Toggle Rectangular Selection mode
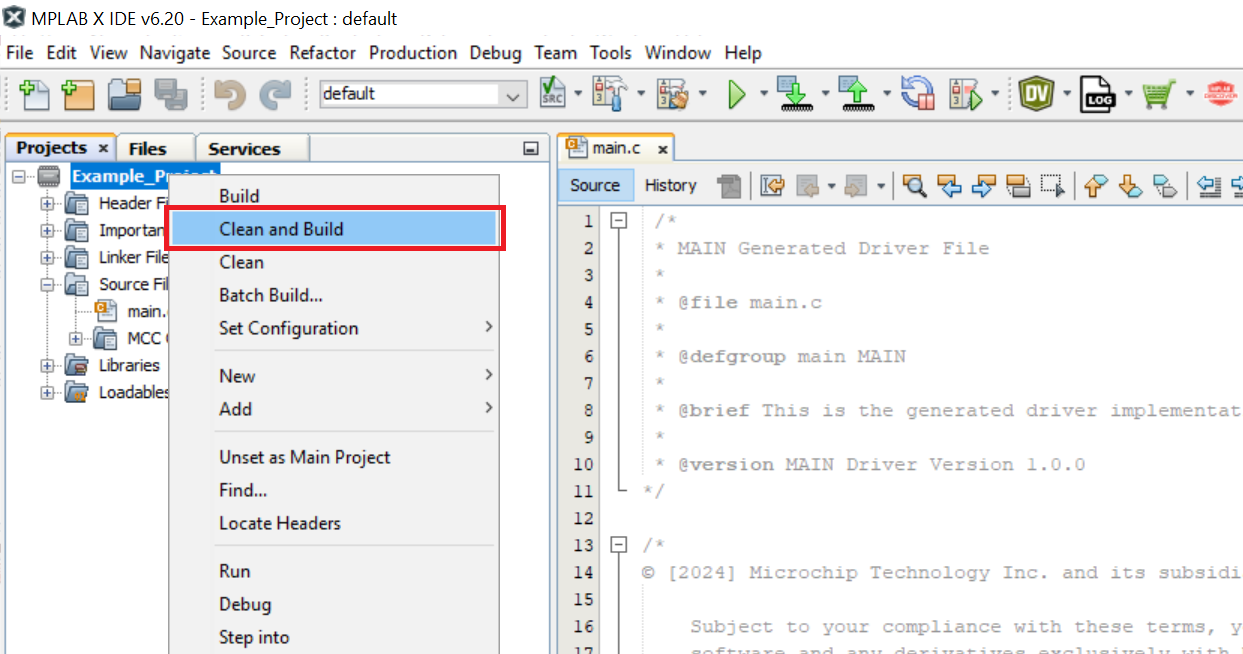The image size is (1243, 654). [1052, 185]
